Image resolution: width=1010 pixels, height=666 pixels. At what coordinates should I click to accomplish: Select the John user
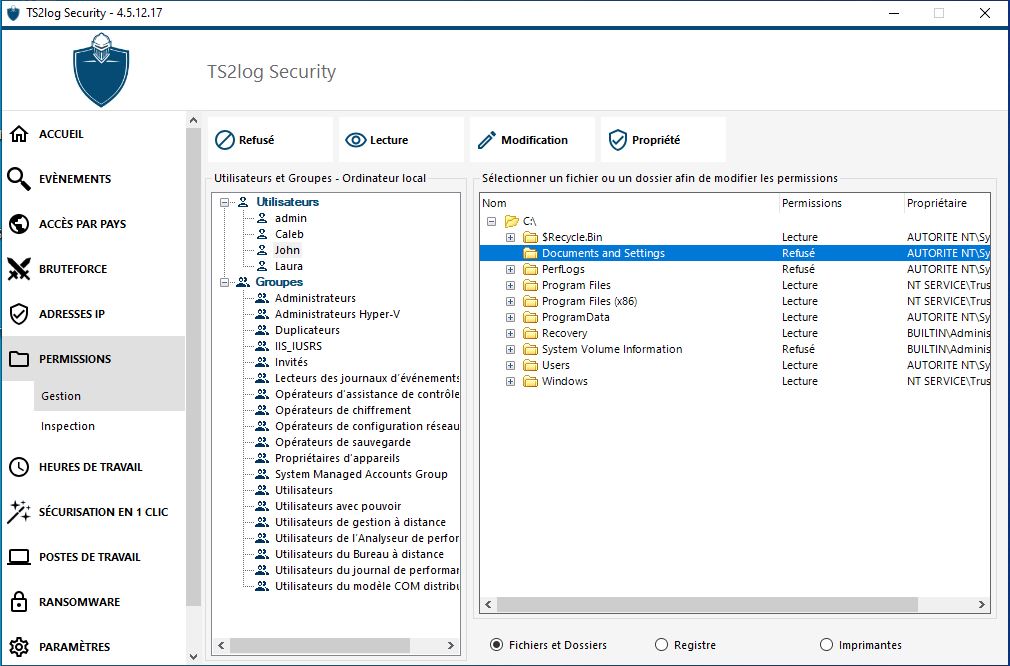pyautogui.click(x=287, y=251)
